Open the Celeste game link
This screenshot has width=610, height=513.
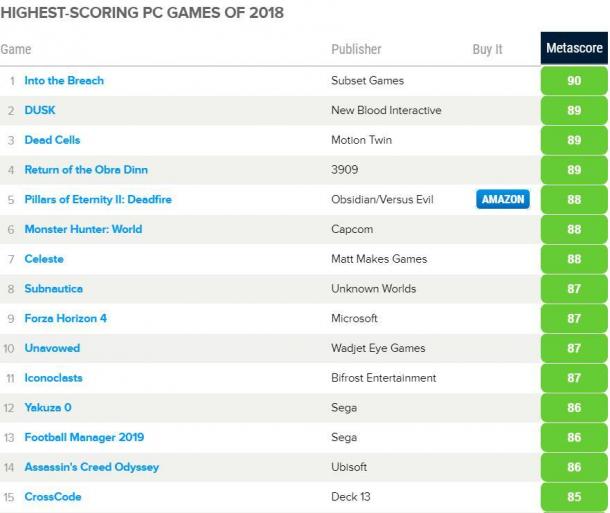pyautogui.click(x=44, y=259)
